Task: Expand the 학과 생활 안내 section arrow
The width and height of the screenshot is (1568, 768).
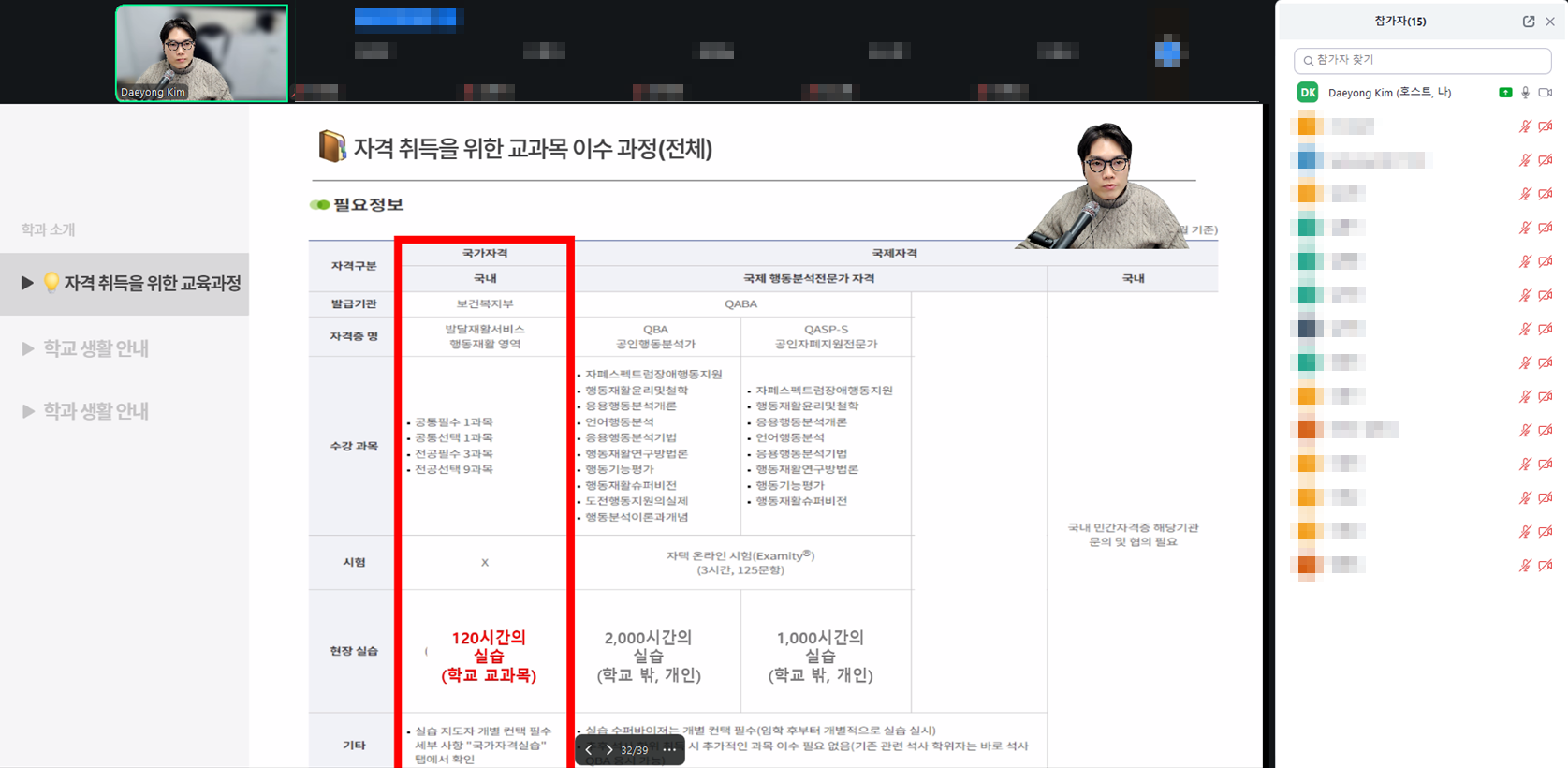Action: (x=28, y=411)
